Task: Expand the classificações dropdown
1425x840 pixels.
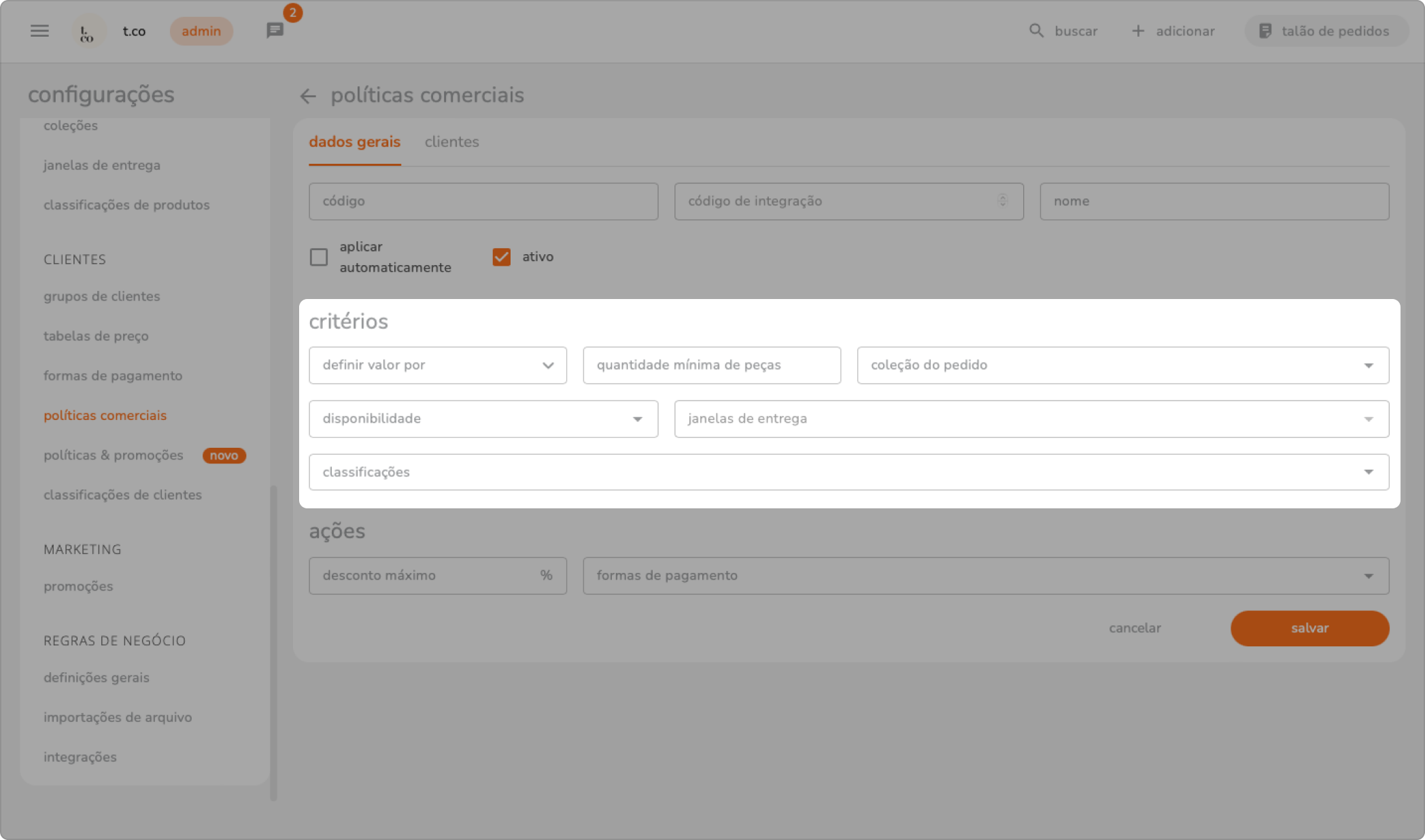Action: [x=848, y=472]
